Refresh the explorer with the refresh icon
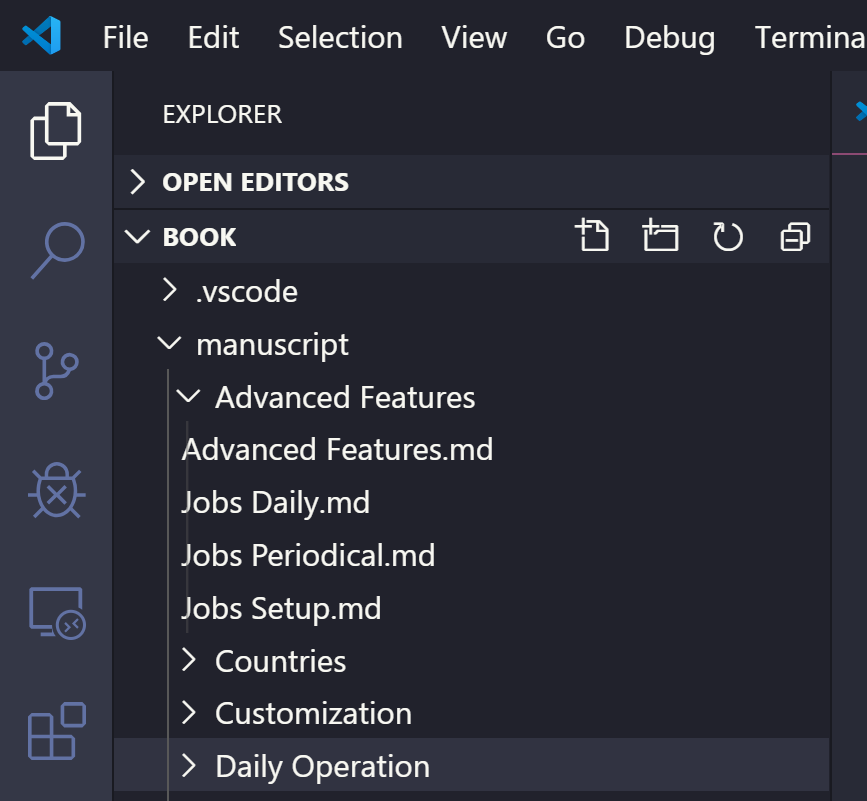The height and width of the screenshot is (801, 867). coord(728,237)
